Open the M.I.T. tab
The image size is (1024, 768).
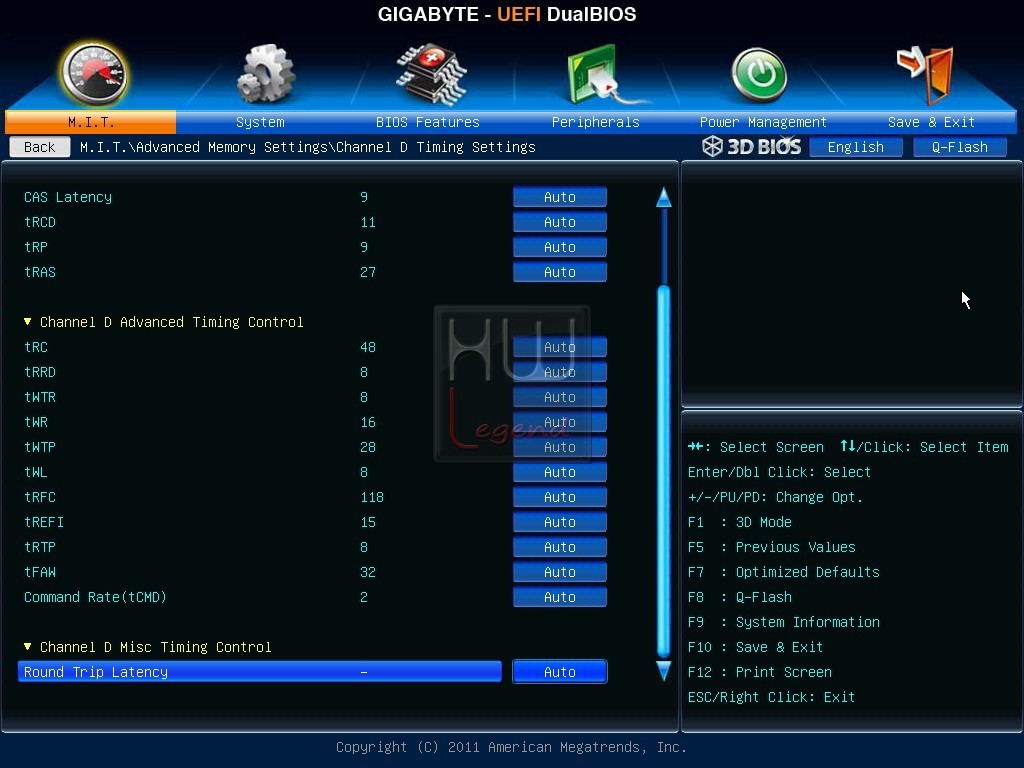91,122
